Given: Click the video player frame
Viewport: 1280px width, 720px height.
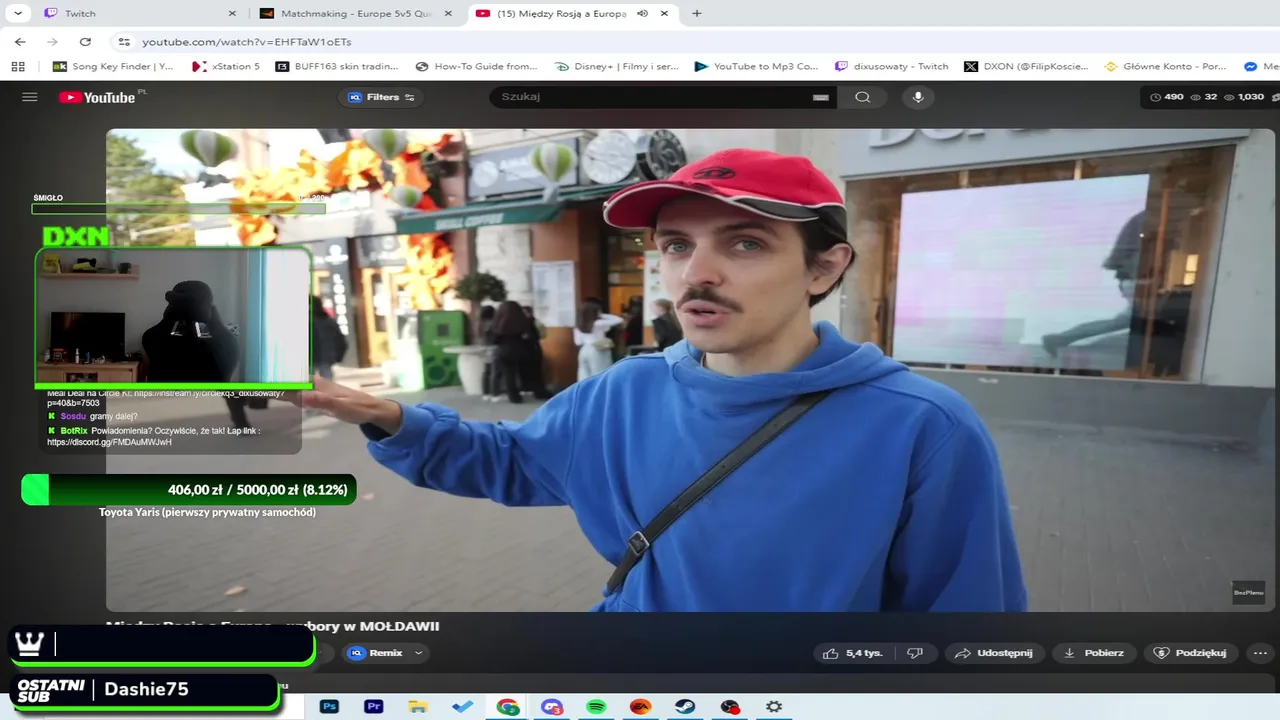Looking at the screenshot, I should pos(690,370).
